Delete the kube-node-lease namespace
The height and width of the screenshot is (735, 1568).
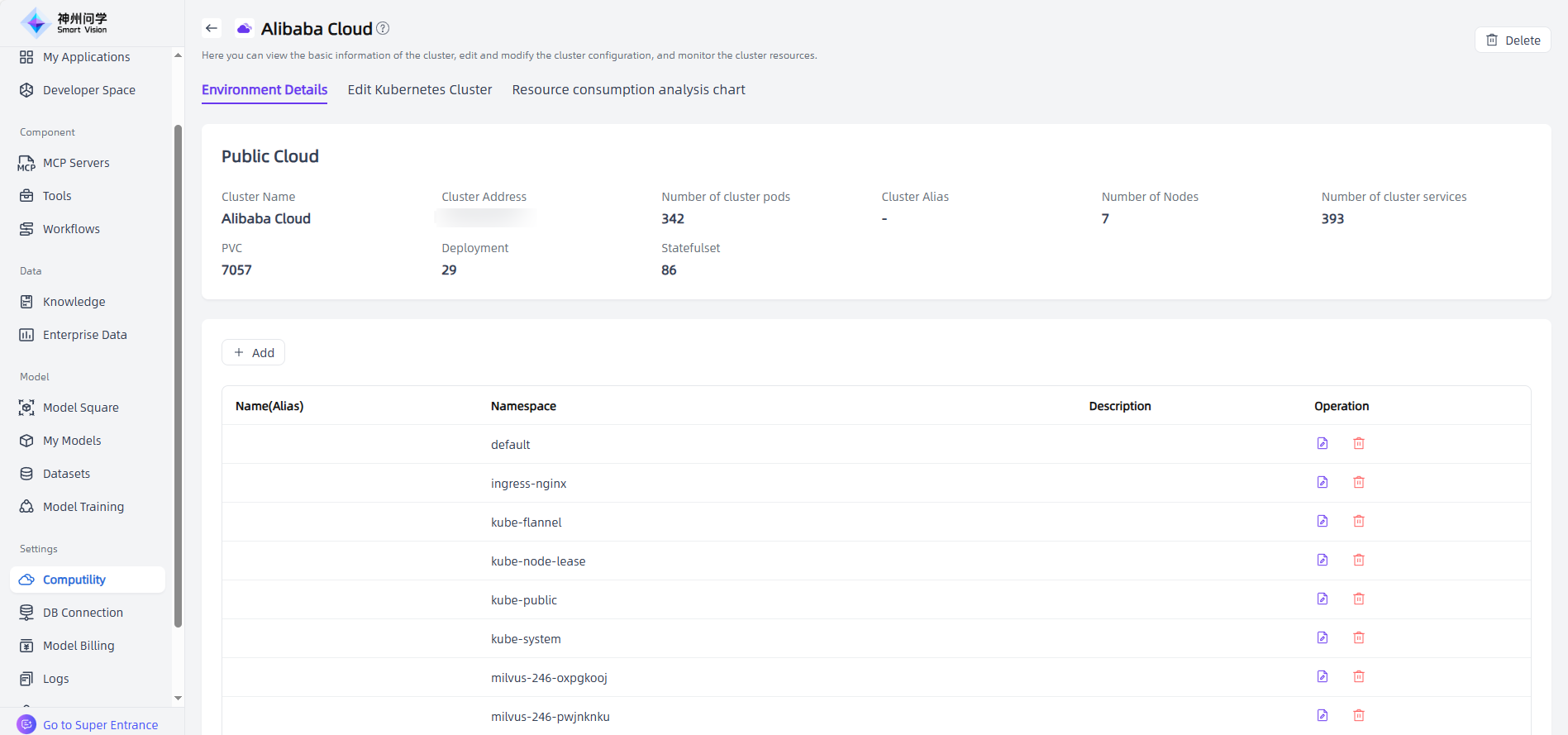[1359, 561]
